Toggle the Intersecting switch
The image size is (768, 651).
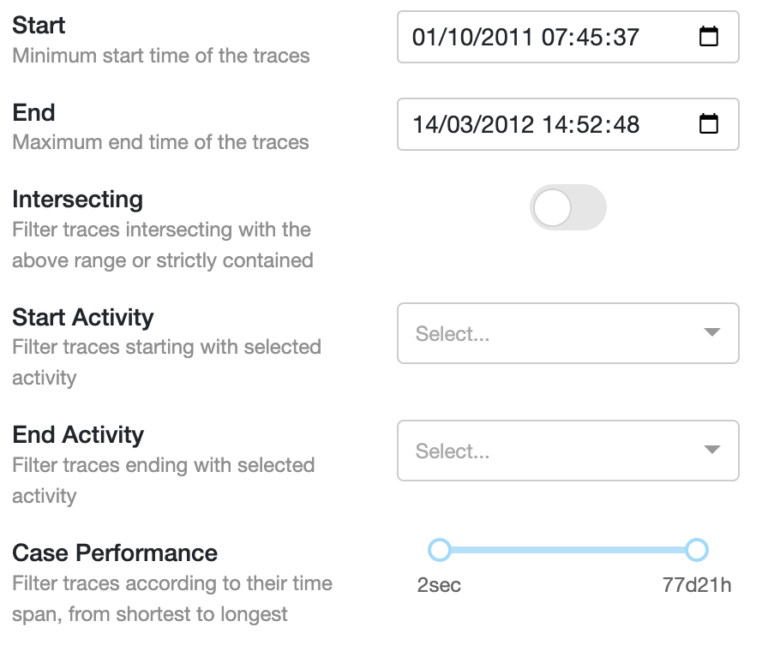tap(567, 208)
